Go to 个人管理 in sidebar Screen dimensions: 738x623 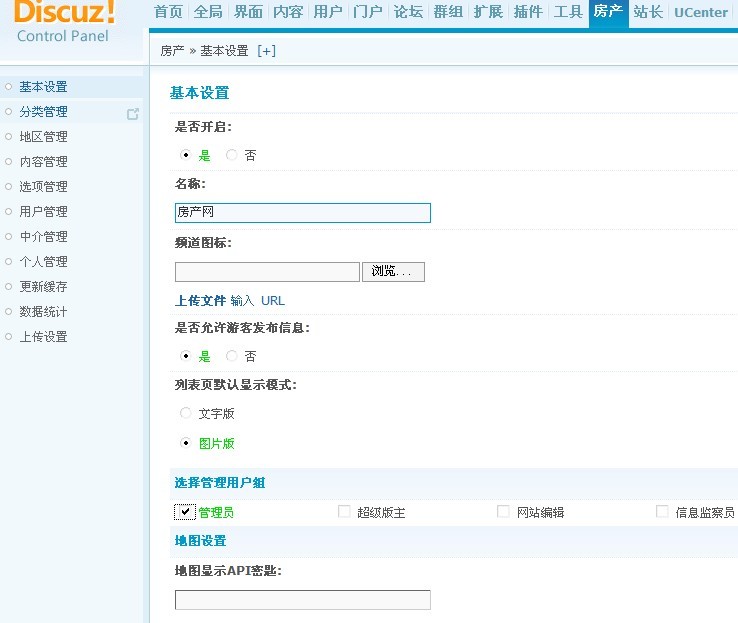point(43,261)
